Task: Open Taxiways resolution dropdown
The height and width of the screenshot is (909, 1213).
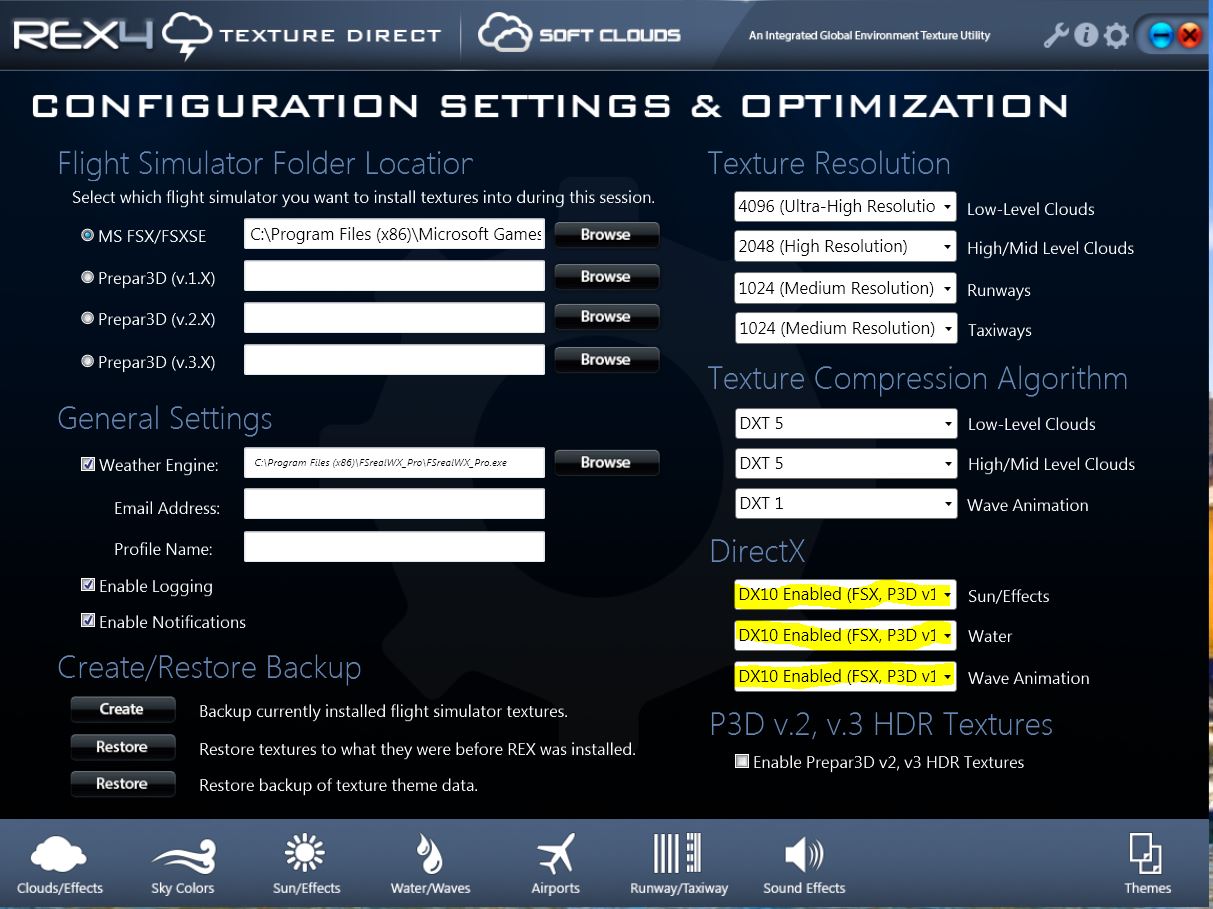Action: coord(846,328)
